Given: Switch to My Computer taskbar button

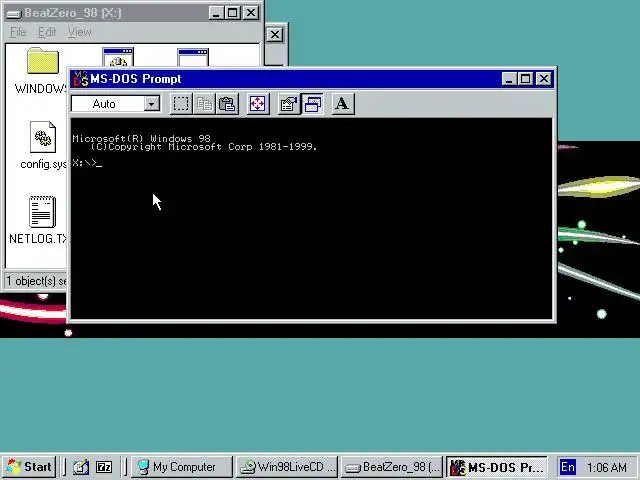Looking at the screenshot, I should point(182,467).
